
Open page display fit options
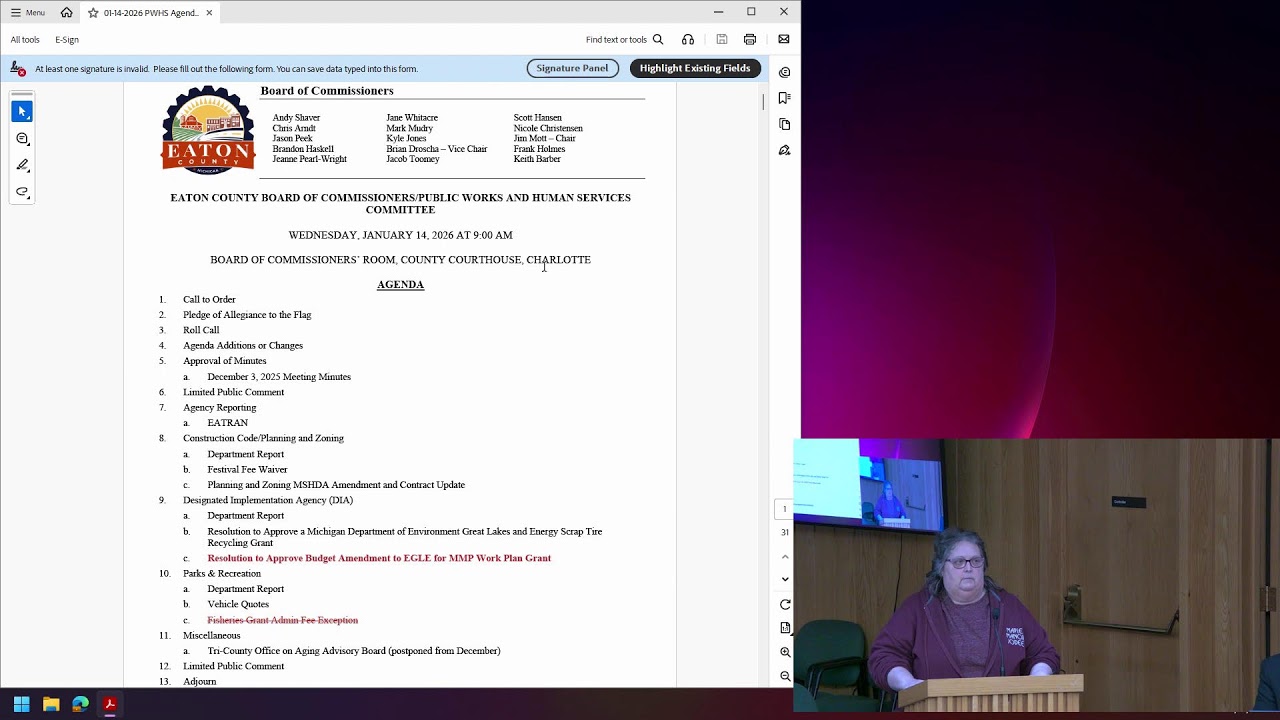tap(785, 628)
